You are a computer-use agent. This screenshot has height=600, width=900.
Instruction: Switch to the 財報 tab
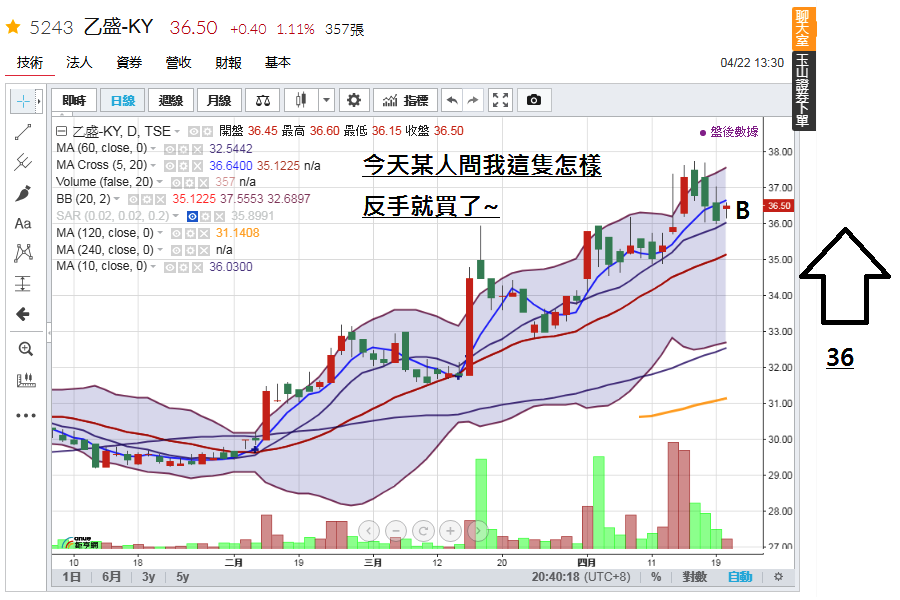point(228,63)
